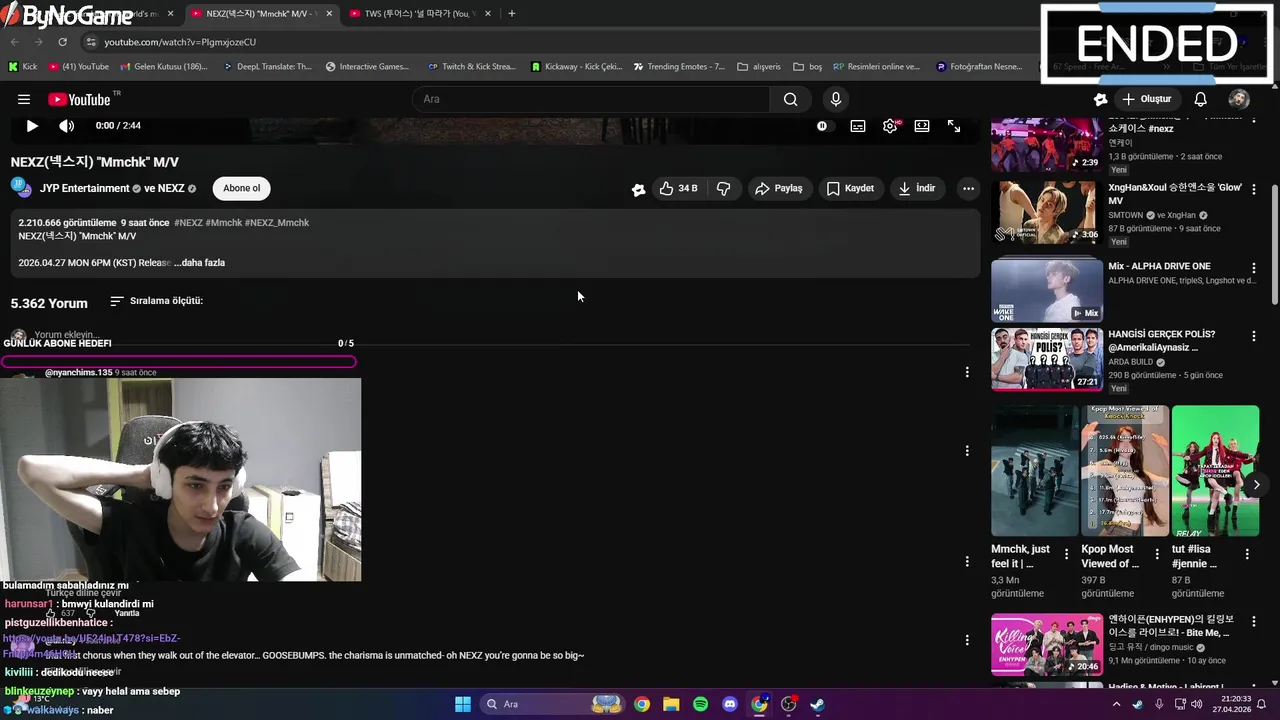The height and width of the screenshot is (720, 1280).
Task: Open the account avatar menu
Action: tap(1238, 99)
